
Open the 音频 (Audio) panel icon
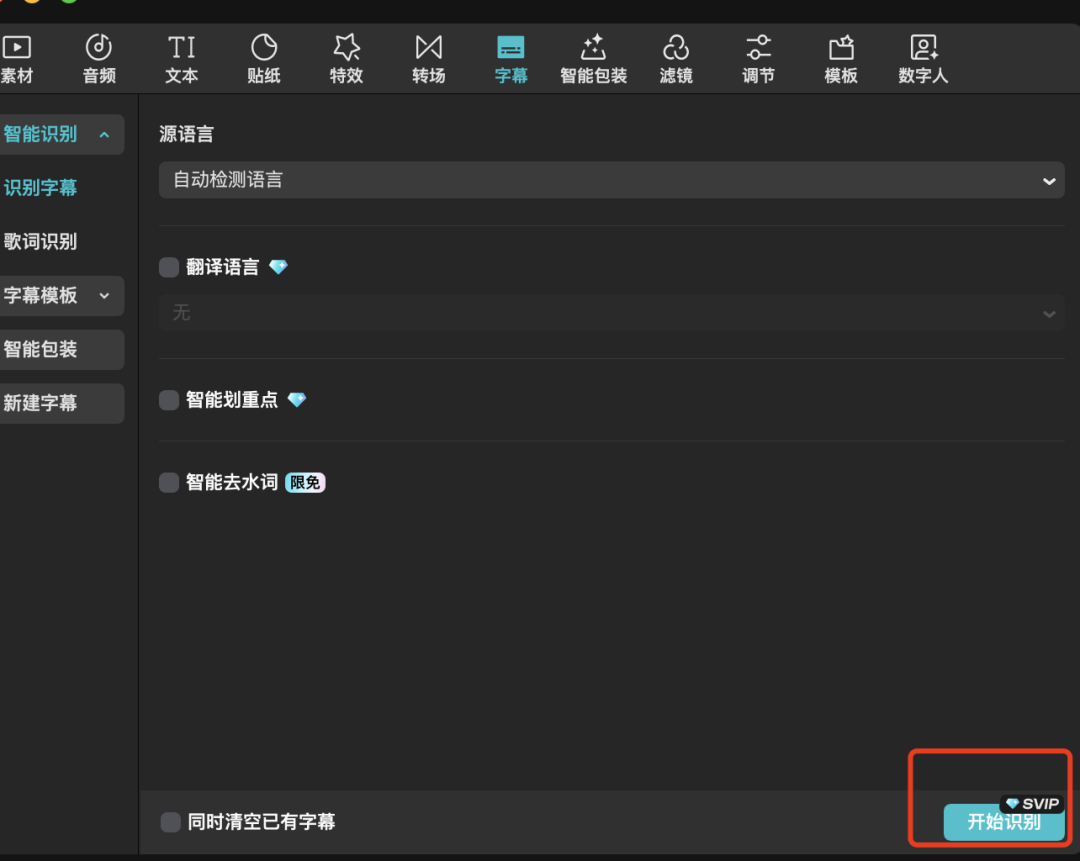99,47
